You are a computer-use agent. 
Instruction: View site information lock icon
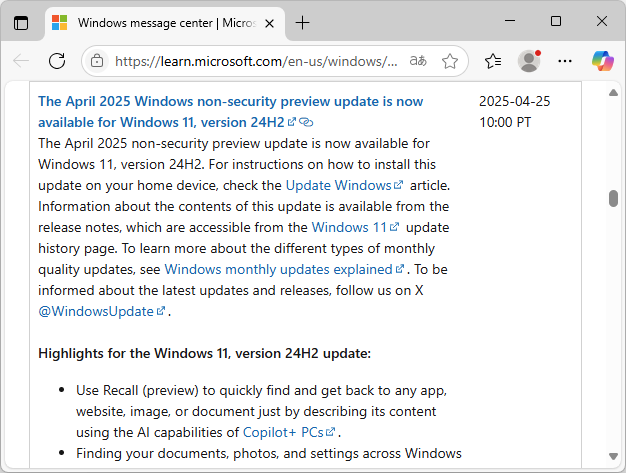(x=97, y=61)
